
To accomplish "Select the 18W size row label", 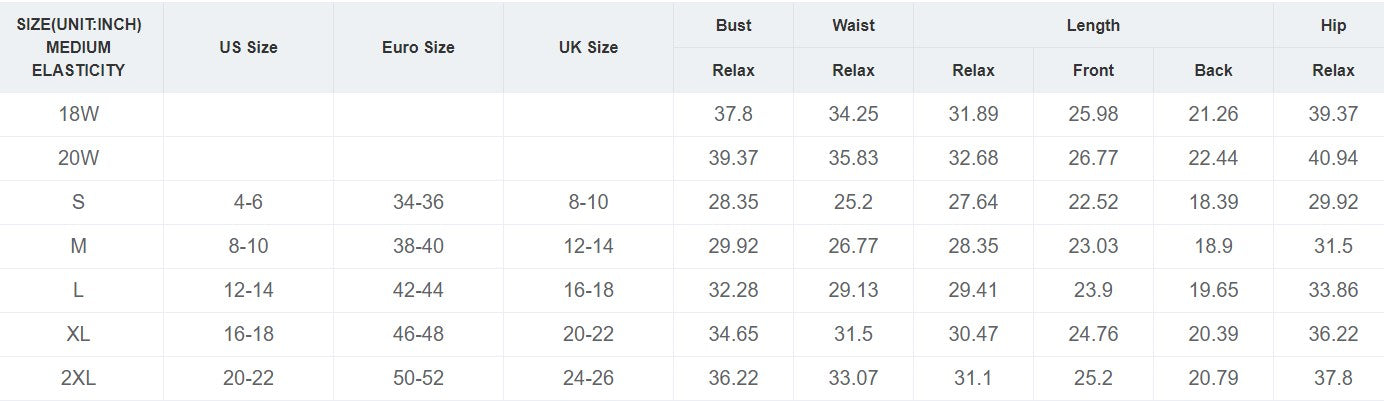I will tap(79, 114).
